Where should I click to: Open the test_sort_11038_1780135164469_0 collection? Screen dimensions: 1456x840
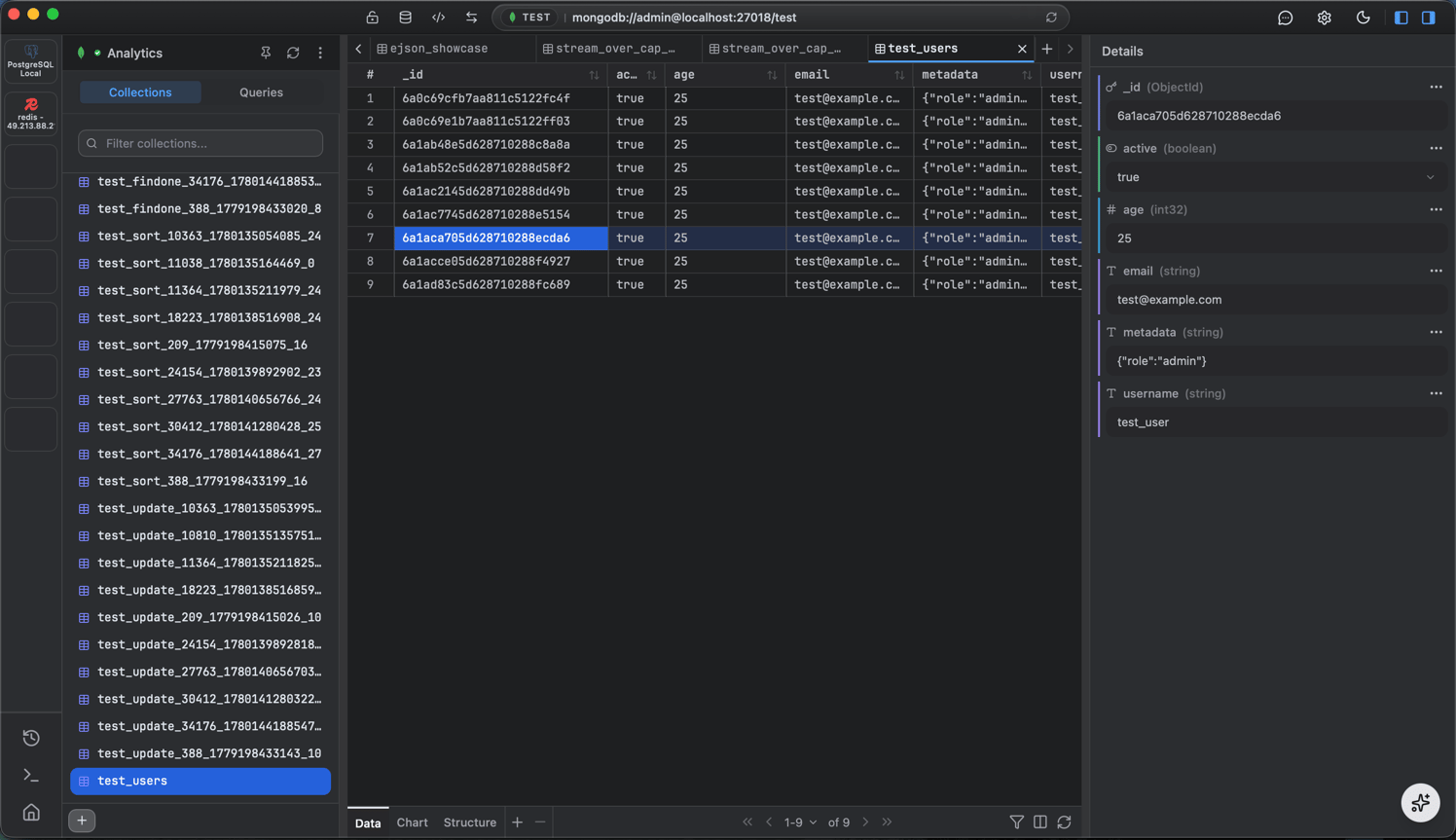(200, 263)
